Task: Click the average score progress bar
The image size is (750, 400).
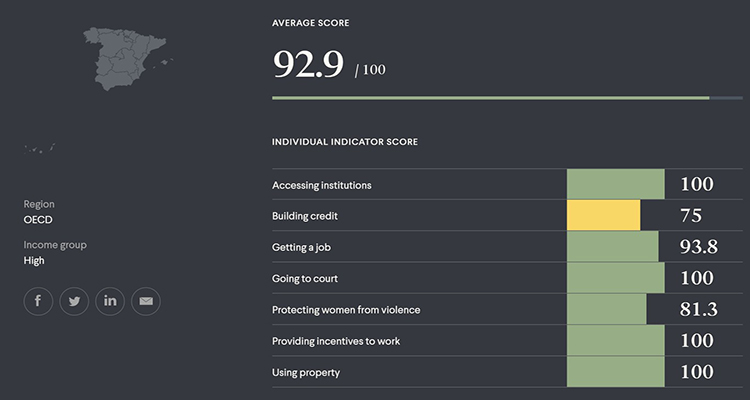Action: [x=507, y=98]
